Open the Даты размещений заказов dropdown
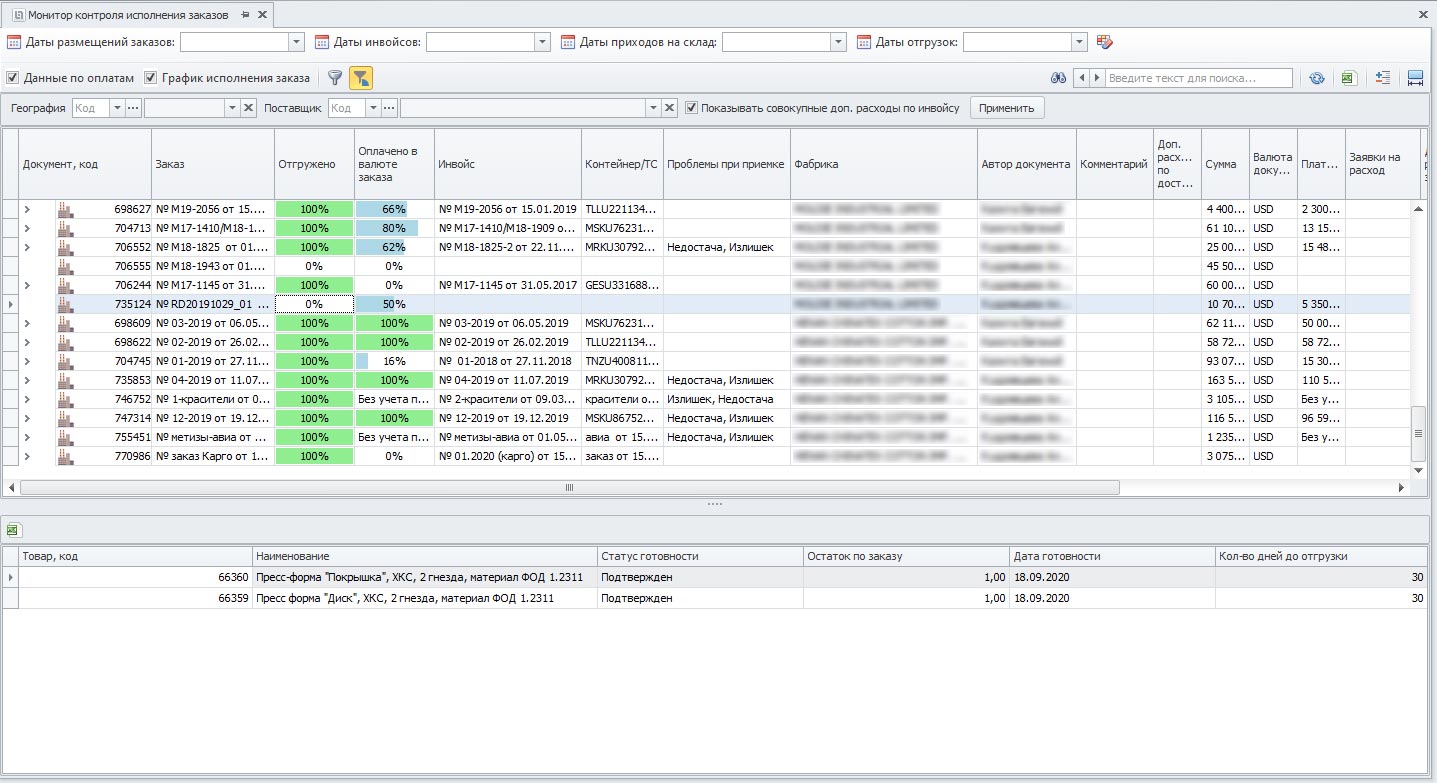The image size is (1437, 783). [296, 42]
